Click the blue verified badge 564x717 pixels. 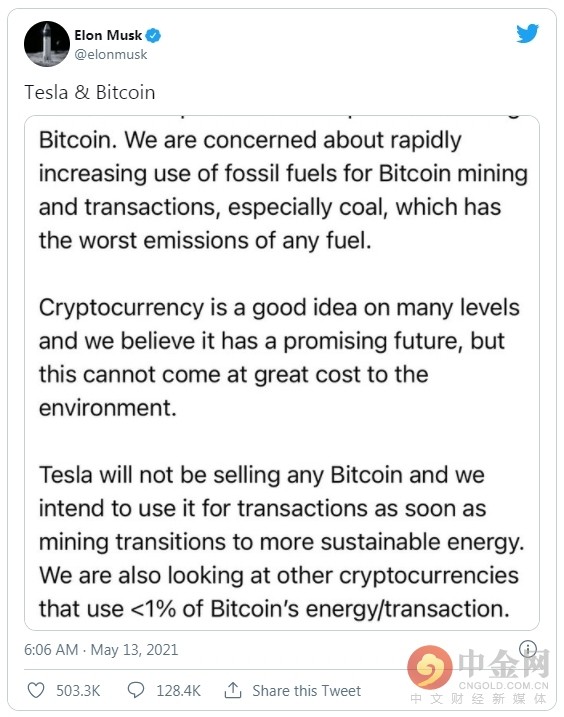tap(153, 35)
